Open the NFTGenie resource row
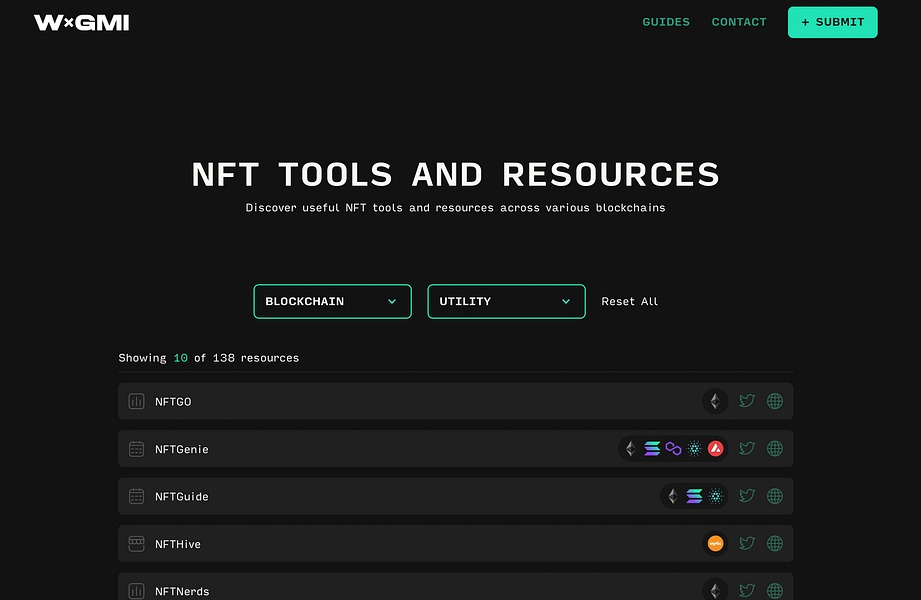 pos(455,449)
